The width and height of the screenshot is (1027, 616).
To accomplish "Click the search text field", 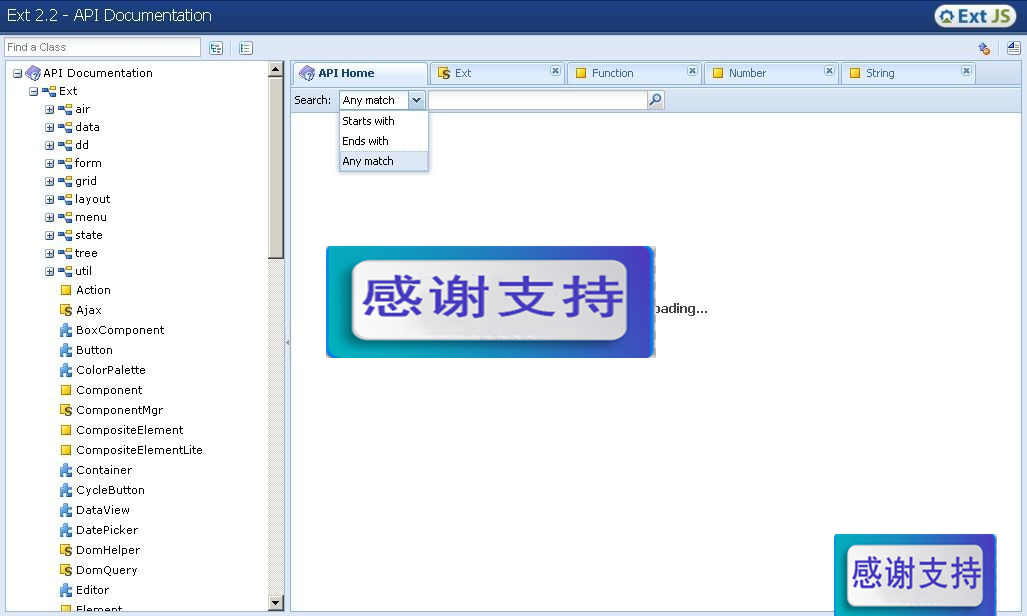I will (x=537, y=100).
